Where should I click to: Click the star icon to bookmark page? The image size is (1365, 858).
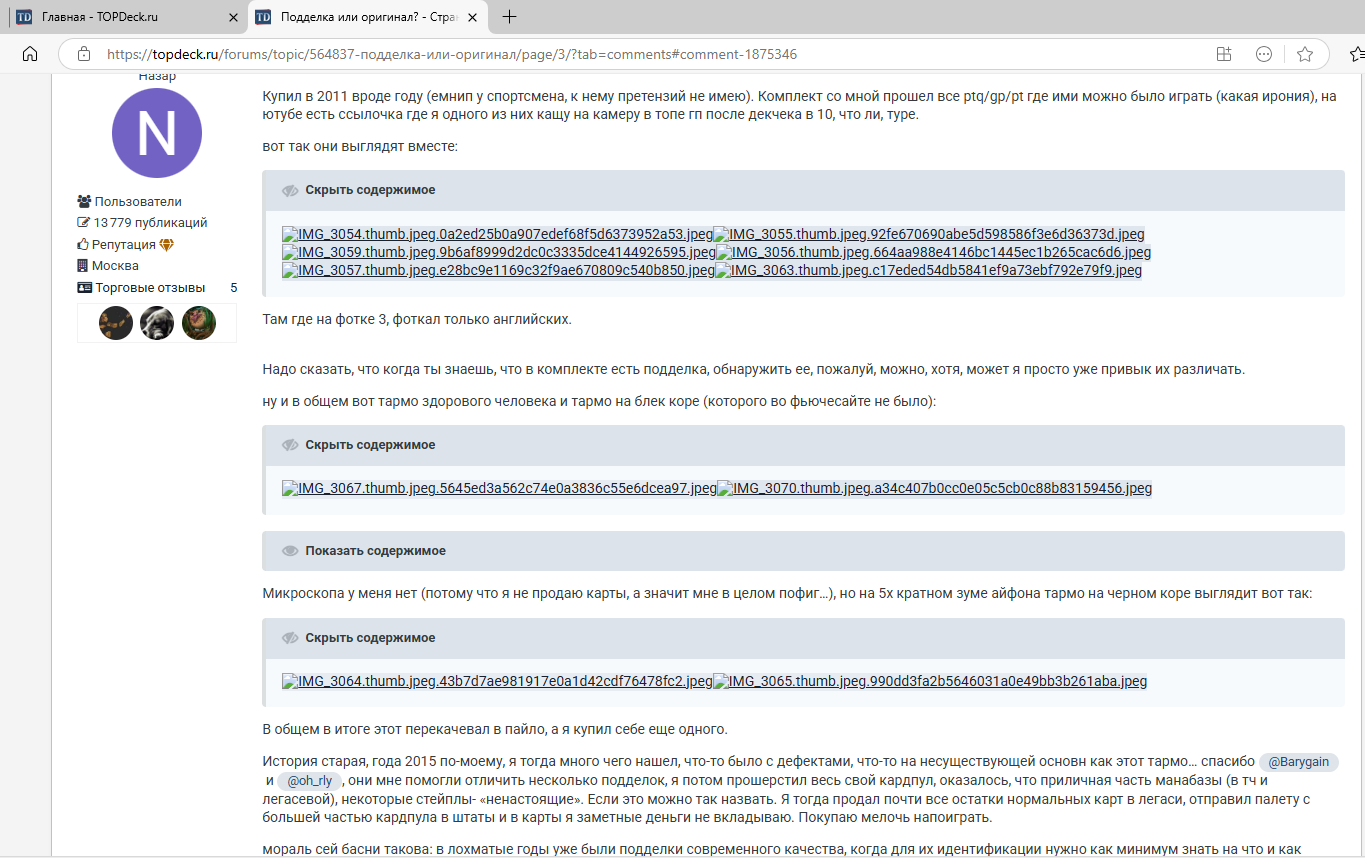(1304, 54)
